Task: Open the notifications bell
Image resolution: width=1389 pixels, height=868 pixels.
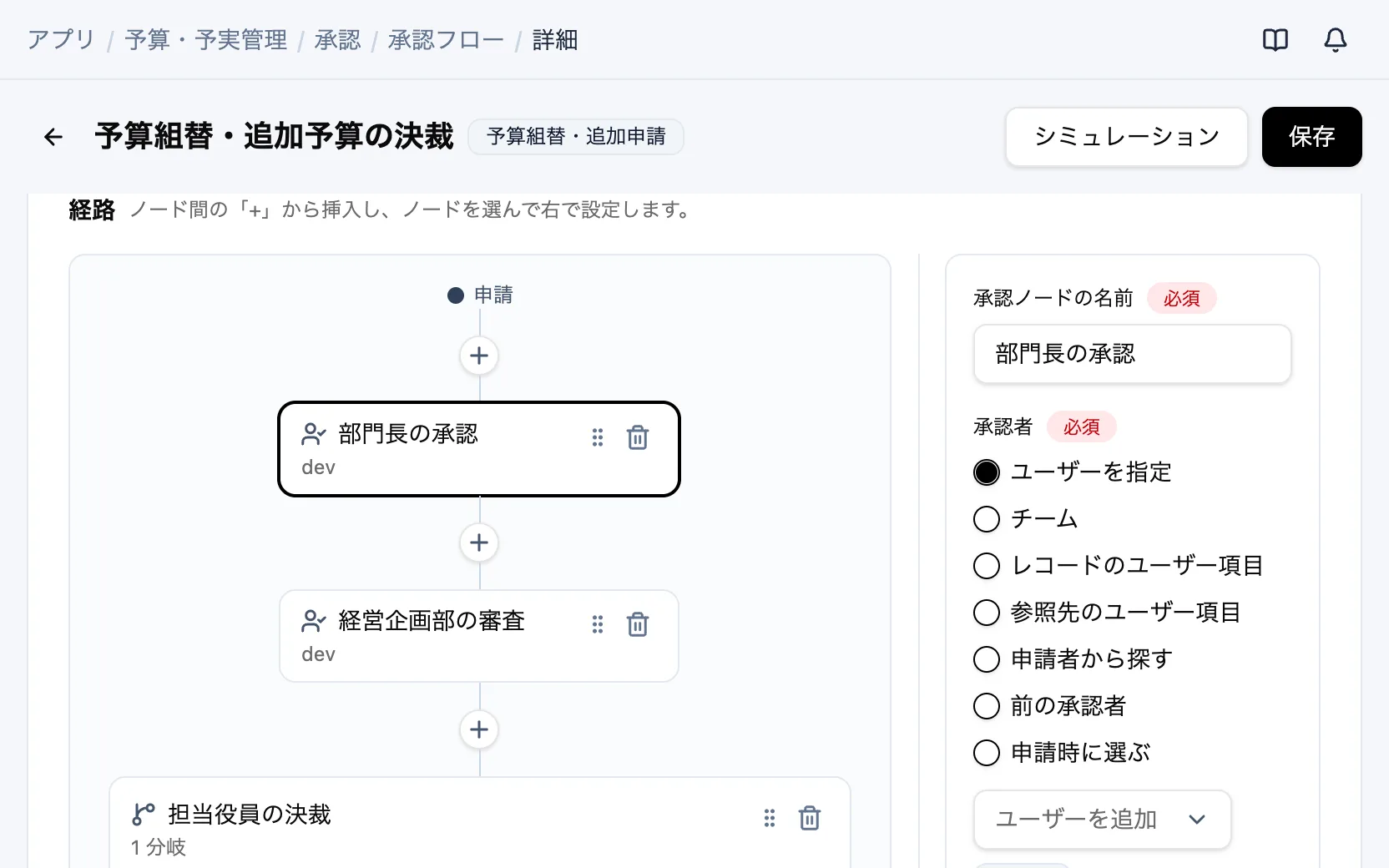Action: pyautogui.click(x=1335, y=40)
